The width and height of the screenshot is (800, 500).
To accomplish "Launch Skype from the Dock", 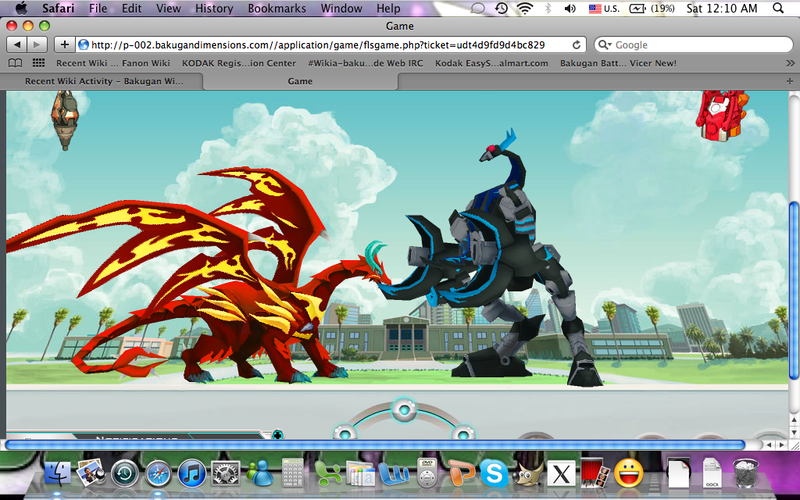I will click(491, 472).
